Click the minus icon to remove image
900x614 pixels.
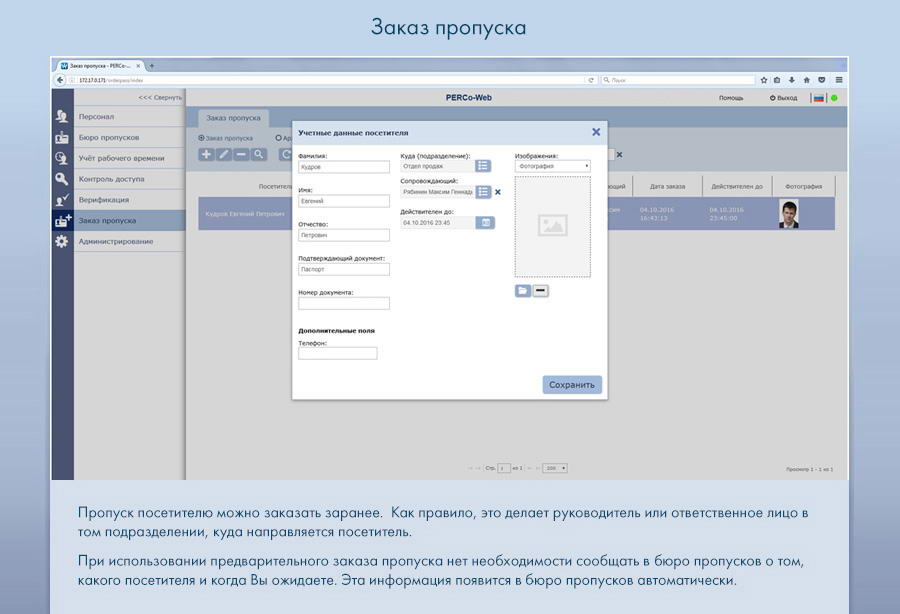pos(540,290)
